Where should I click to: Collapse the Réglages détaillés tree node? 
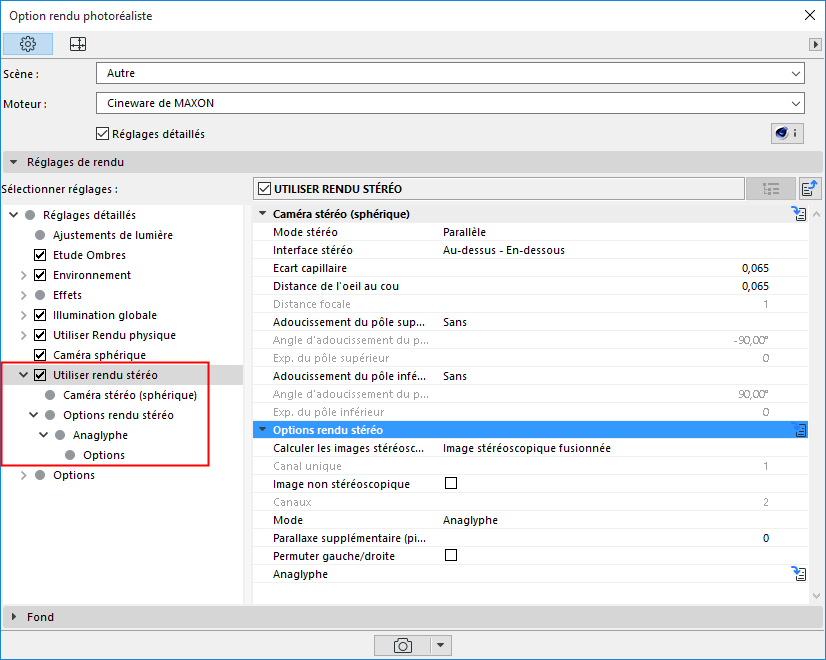[x=14, y=215]
